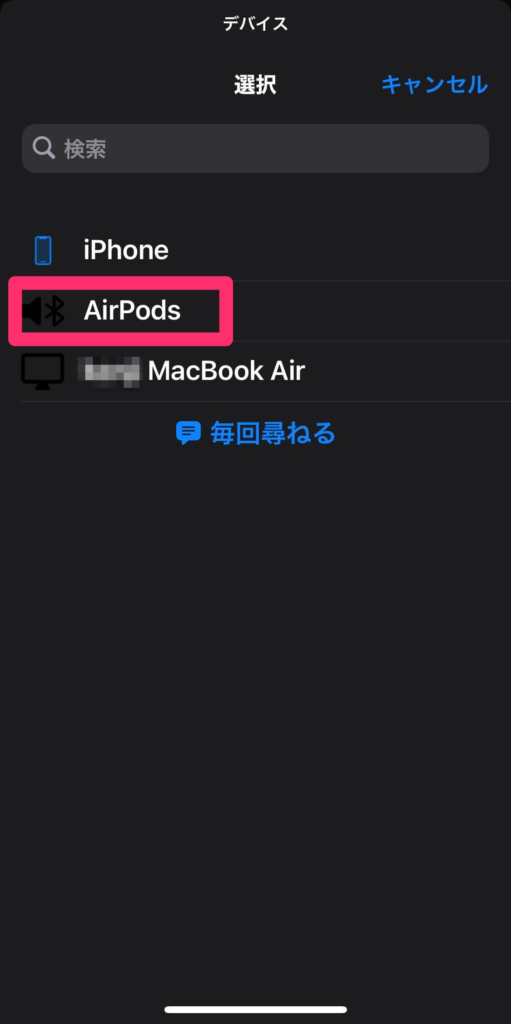The height and width of the screenshot is (1024, 511).
Task: Tap the キャンセル button
Action: click(x=434, y=84)
